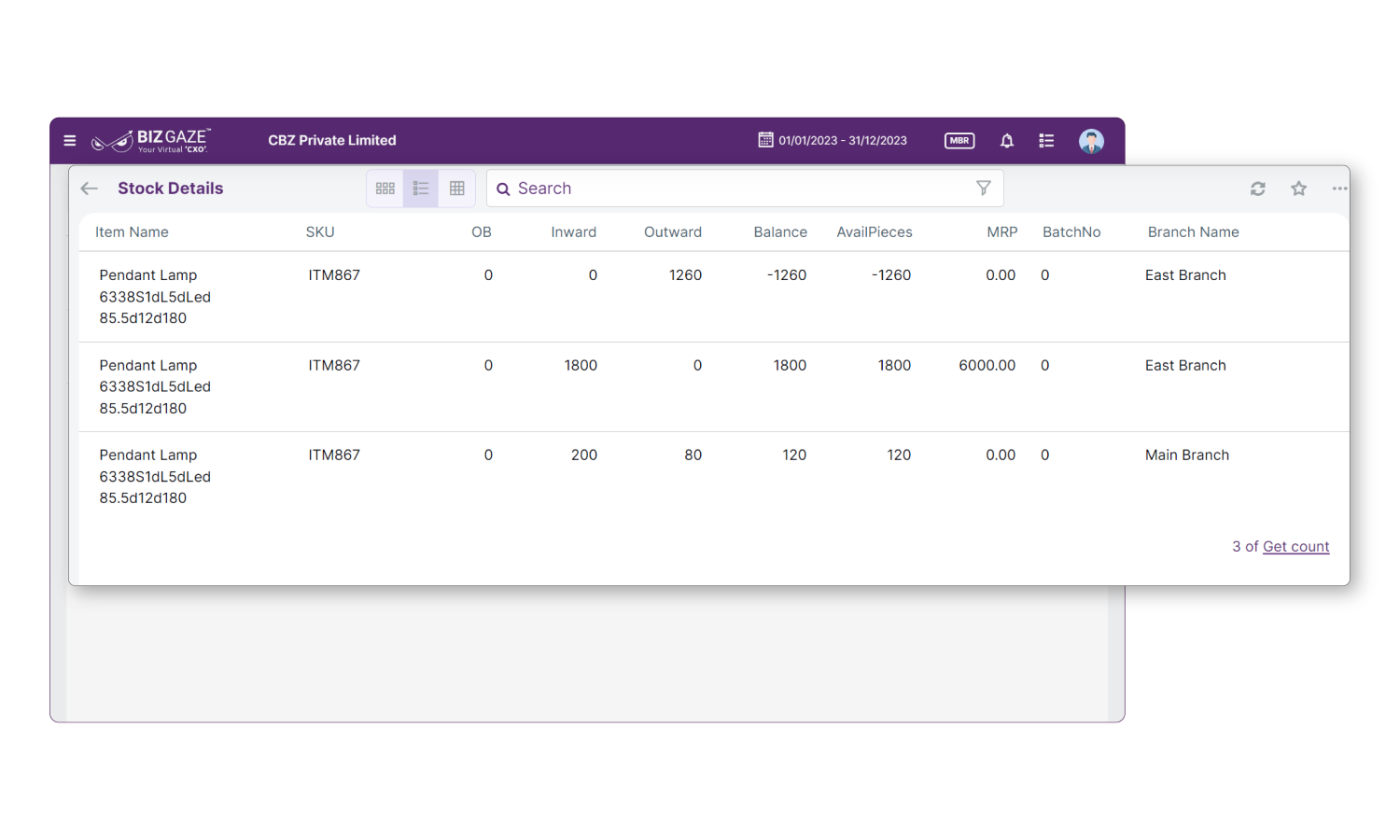Click the search magnifier icon
Screen dimensions: 1400x840
coord(503,189)
